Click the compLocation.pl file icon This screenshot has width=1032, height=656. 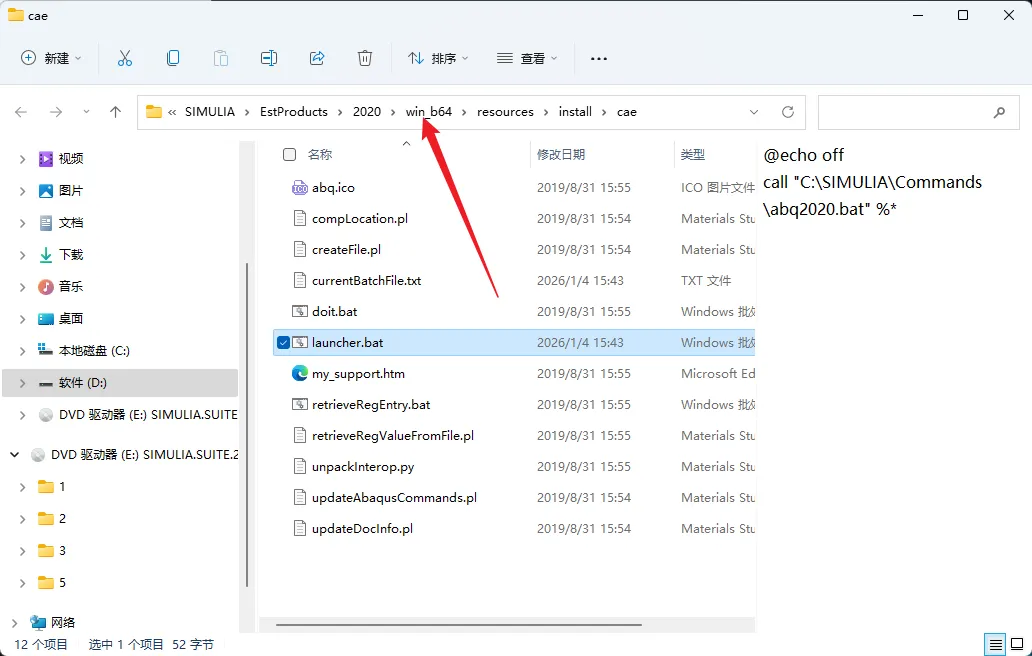point(299,218)
